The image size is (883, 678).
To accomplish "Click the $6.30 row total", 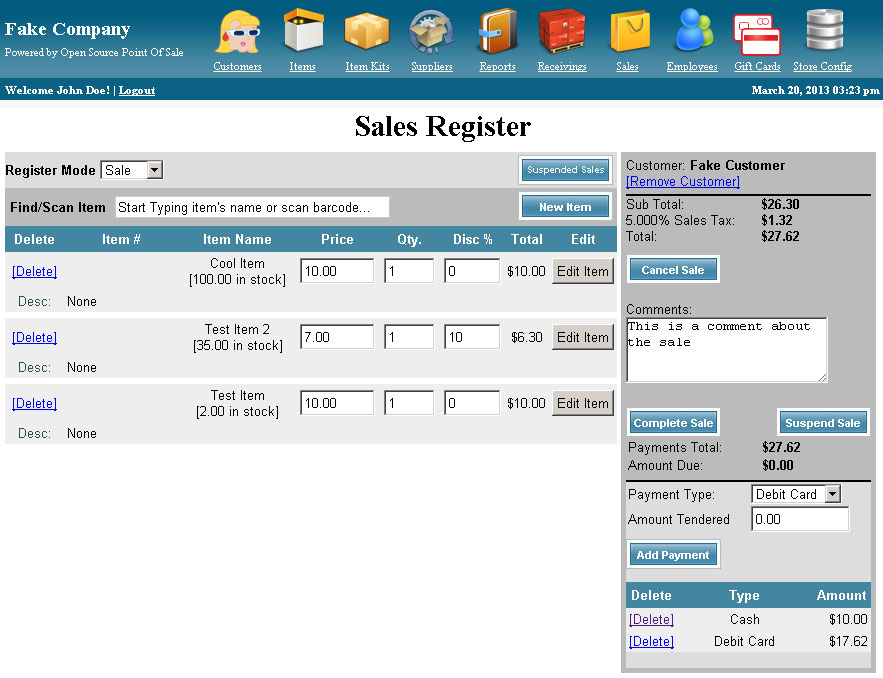I will pos(527,337).
